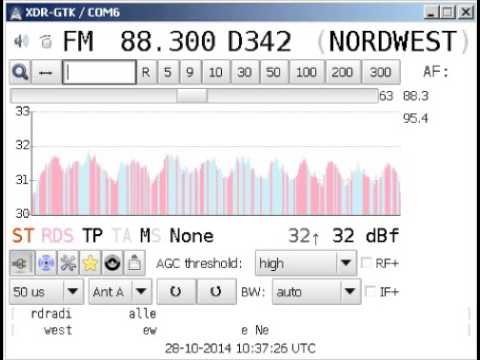The image size is (480, 360).
Task: Enable the IF+ checkbox
Action: pyautogui.click(x=370, y=291)
